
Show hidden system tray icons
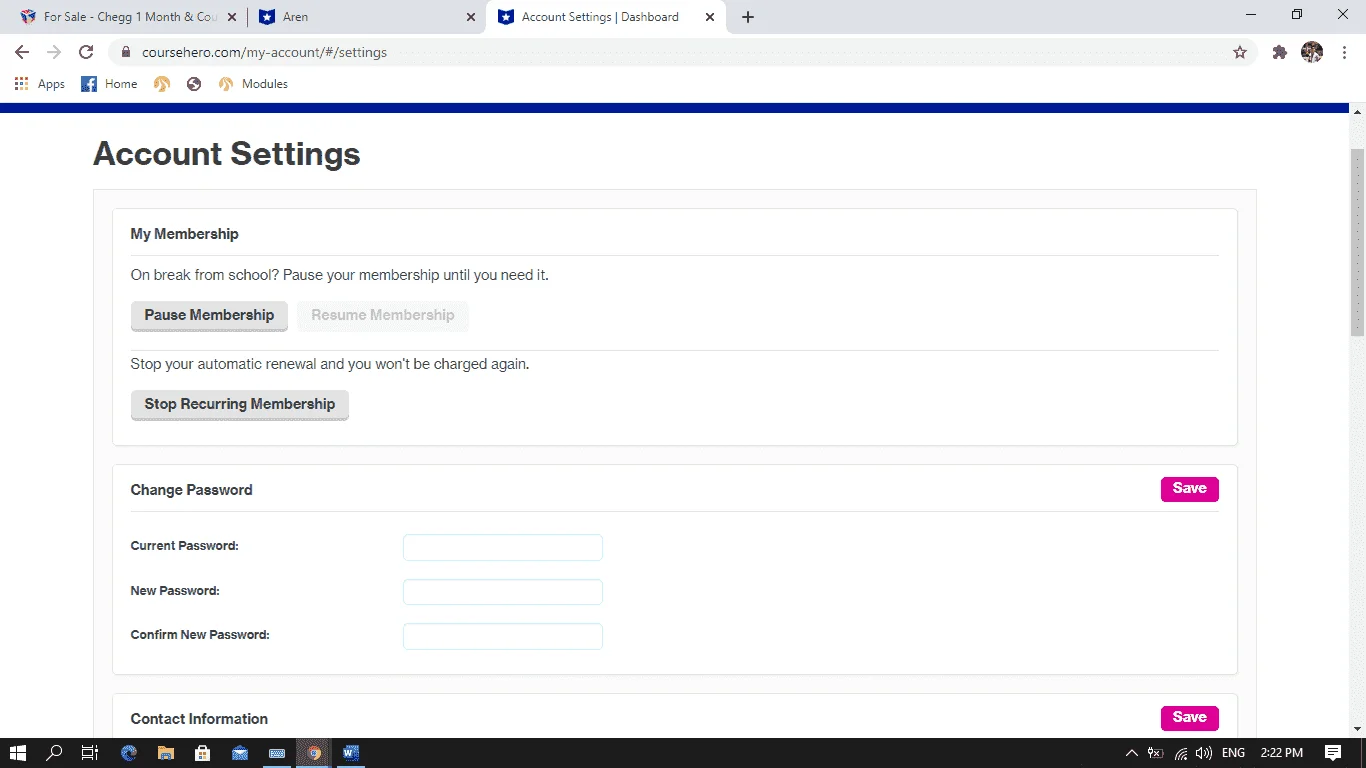pyautogui.click(x=1132, y=753)
